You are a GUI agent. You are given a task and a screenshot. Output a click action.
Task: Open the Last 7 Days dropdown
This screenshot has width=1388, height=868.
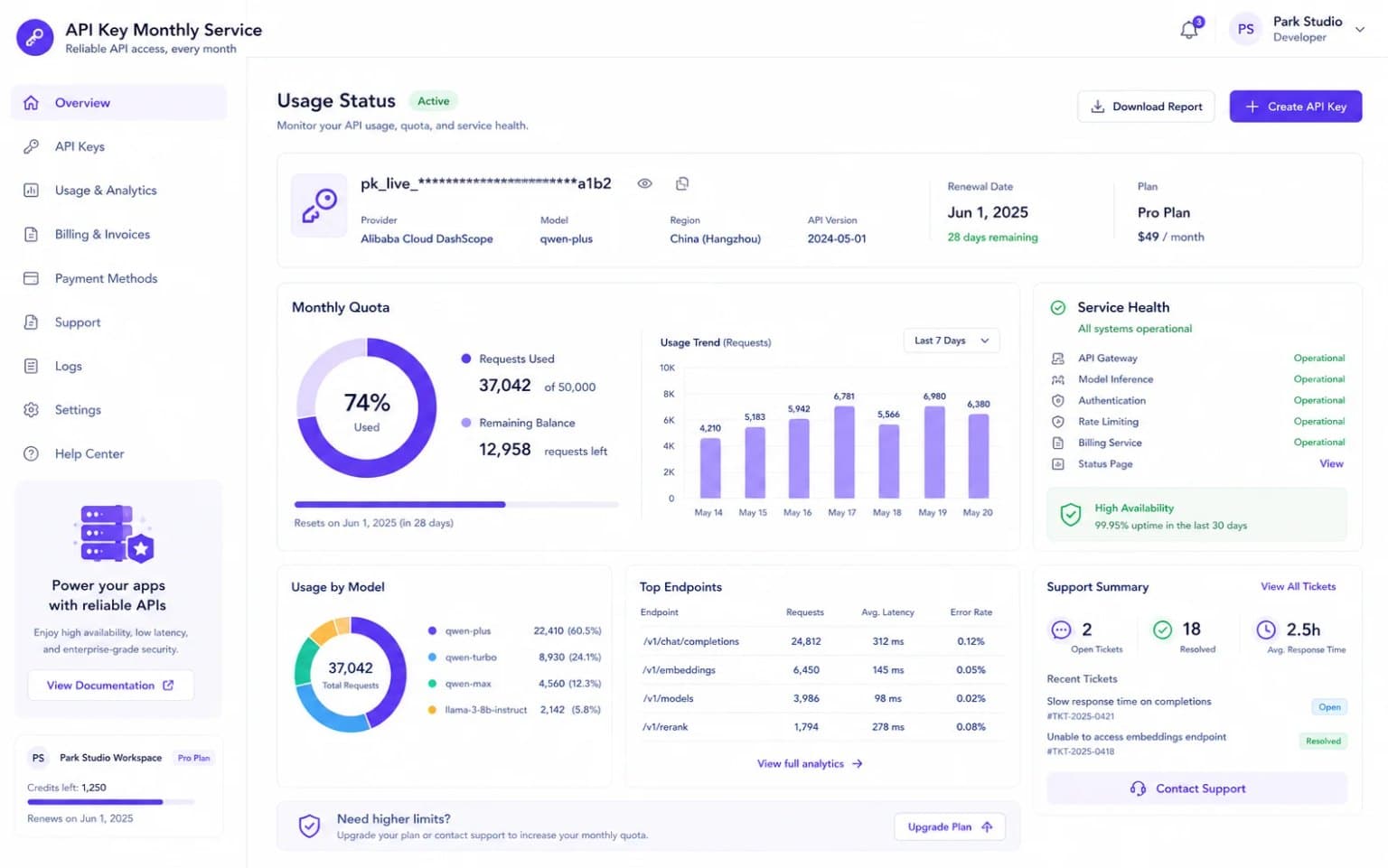[x=952, y=341]
